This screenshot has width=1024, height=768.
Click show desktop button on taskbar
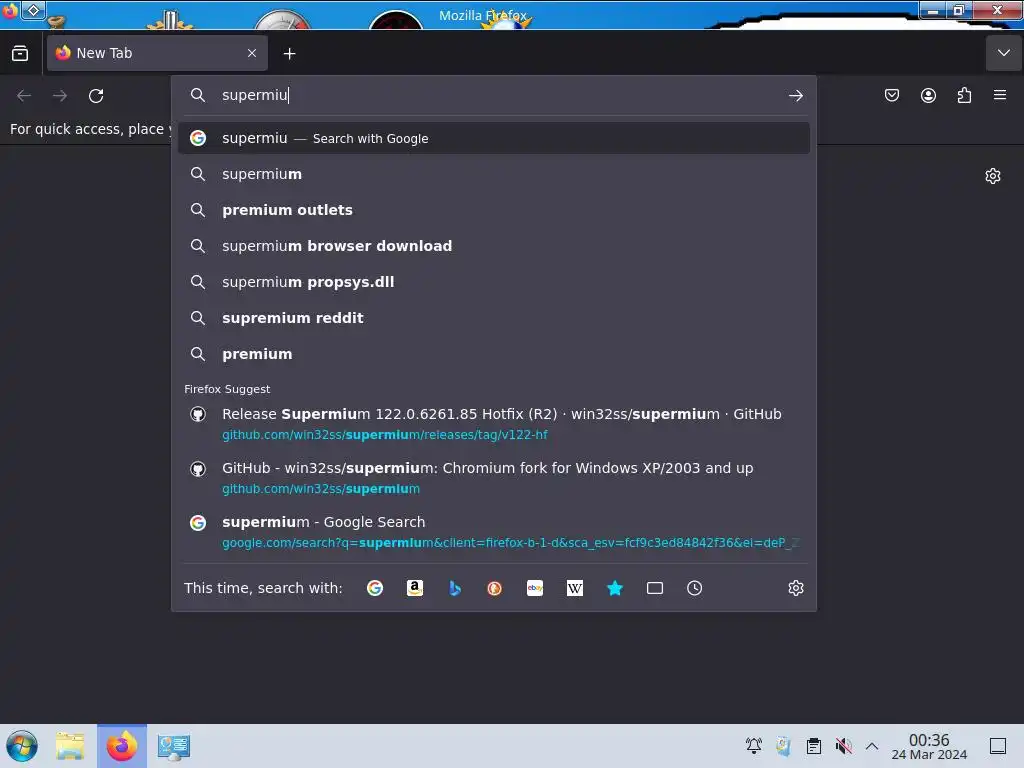pos(998,746)
